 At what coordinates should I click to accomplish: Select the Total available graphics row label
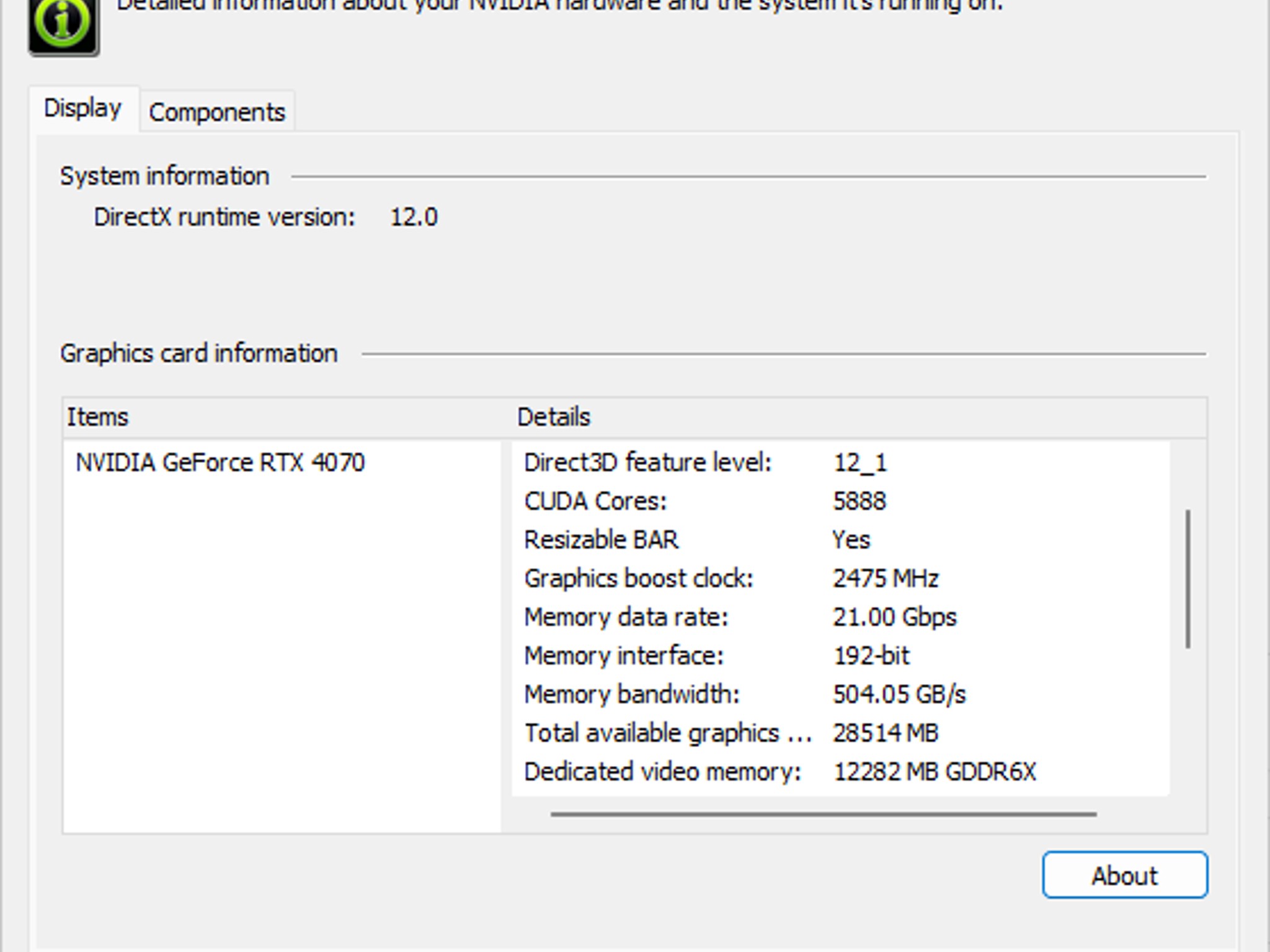[668, 734]
